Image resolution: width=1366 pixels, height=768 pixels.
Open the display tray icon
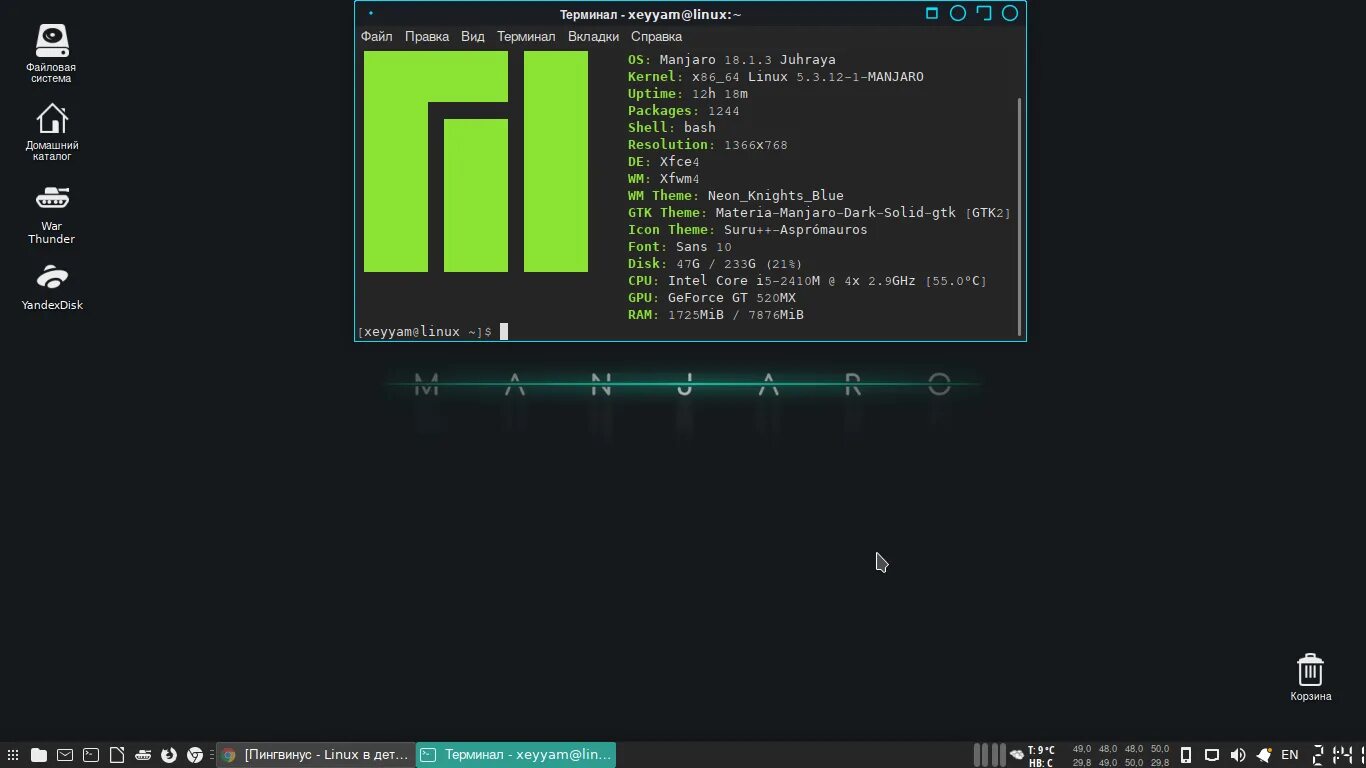1212,755
